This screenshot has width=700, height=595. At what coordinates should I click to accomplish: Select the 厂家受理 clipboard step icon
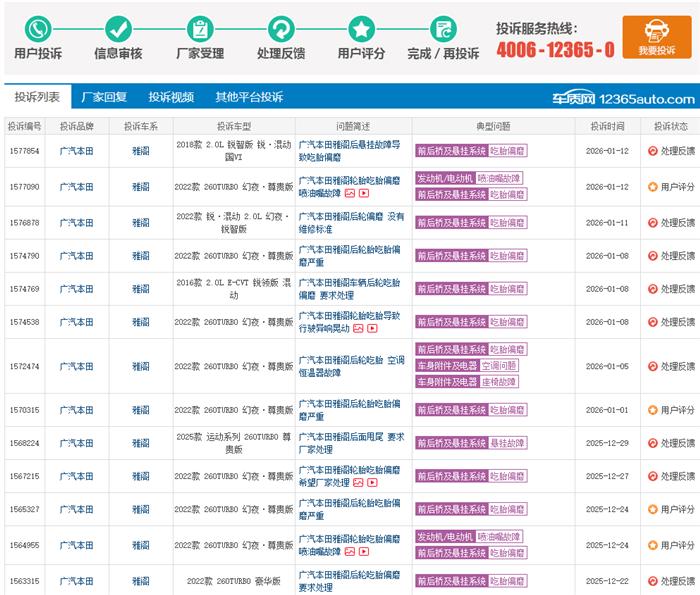(200, 27)
